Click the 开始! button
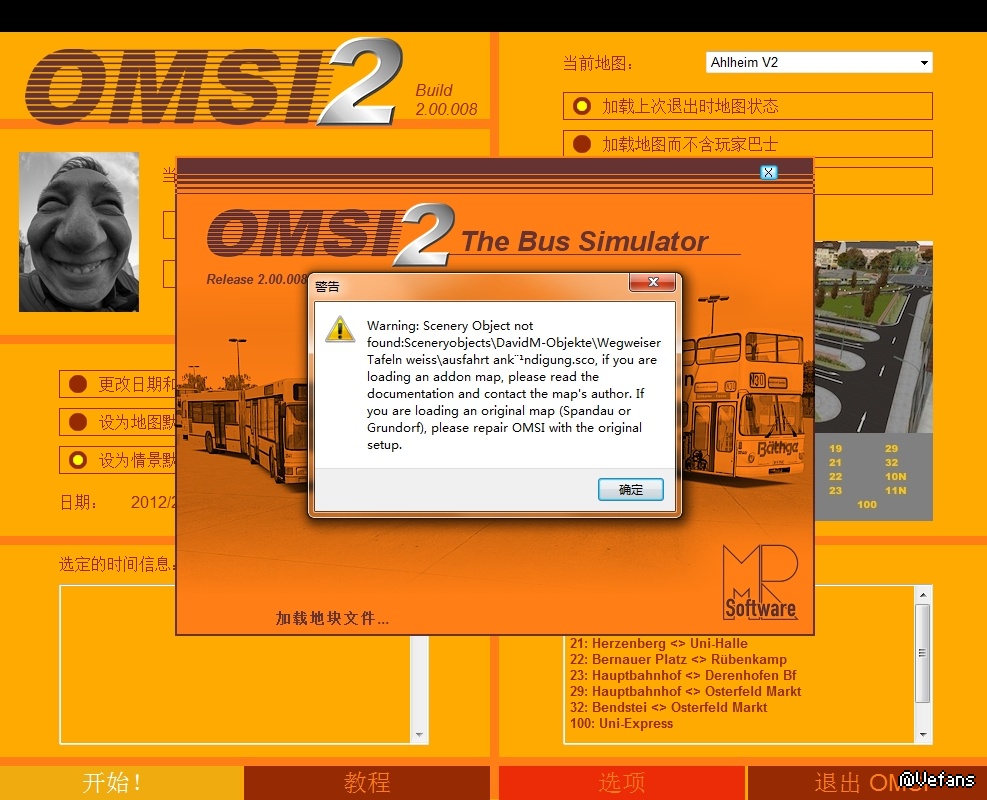The image size is (987, 800). click(x=121, y=782)
